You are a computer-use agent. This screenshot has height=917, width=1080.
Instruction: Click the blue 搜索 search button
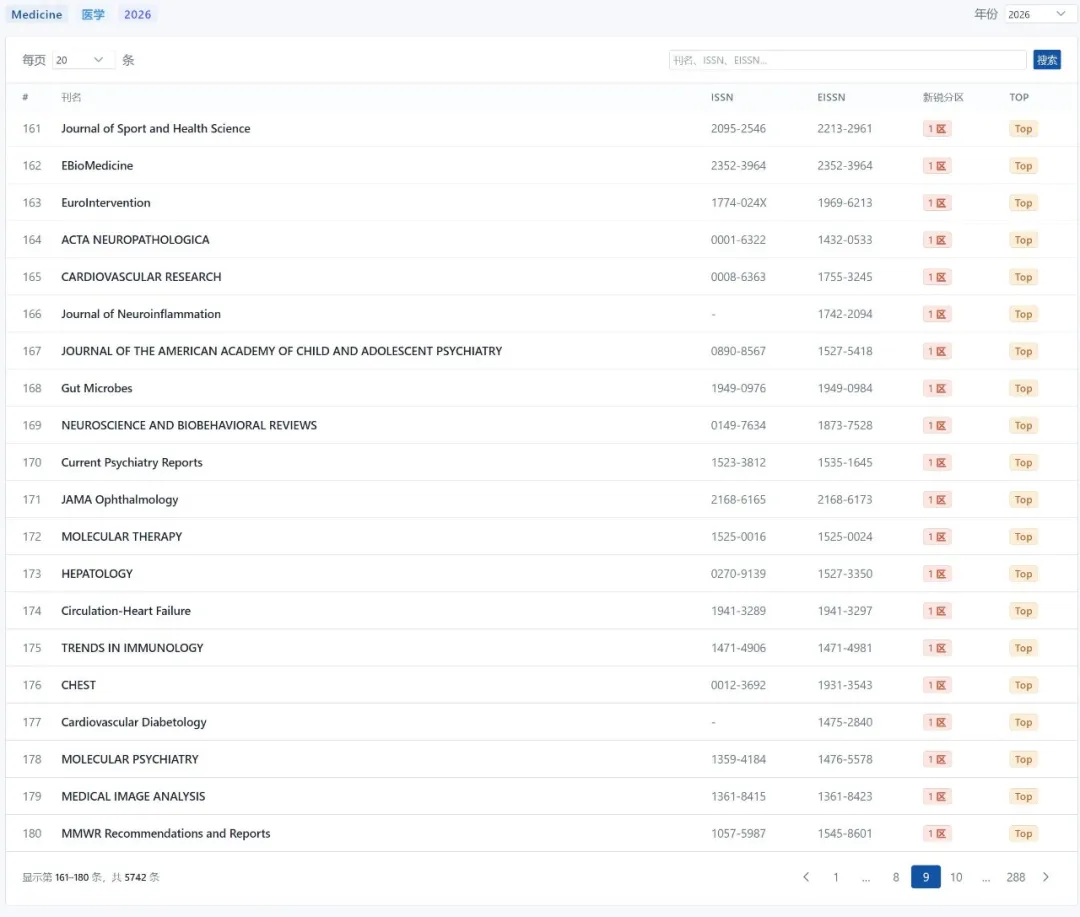pyautogui.click(x=1047, y=60)
